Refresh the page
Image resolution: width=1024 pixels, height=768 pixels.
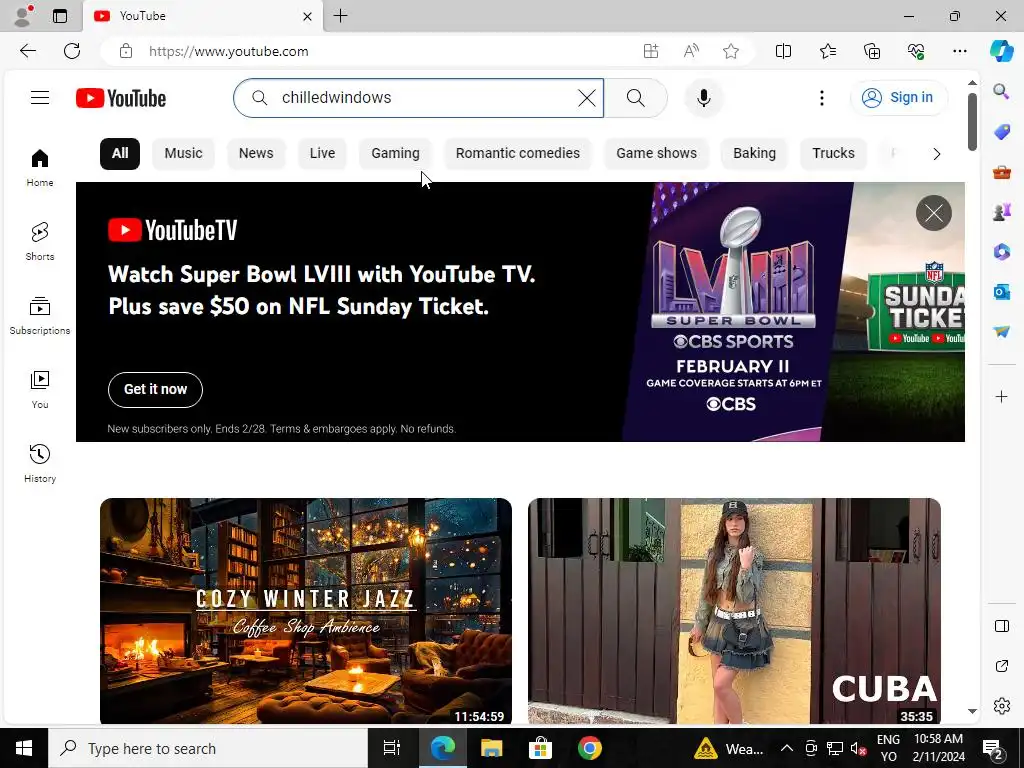tap(72, 51)
